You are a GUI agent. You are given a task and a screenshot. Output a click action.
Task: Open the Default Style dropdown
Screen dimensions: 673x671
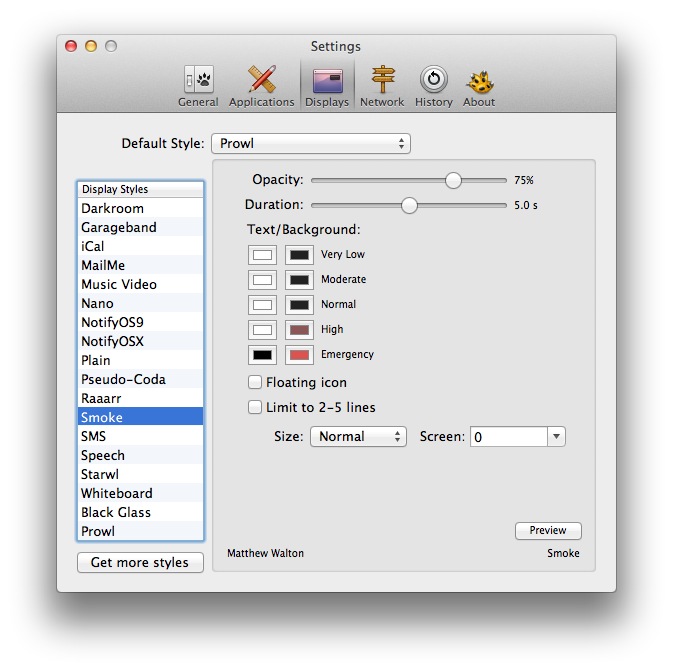pos(311,143)
